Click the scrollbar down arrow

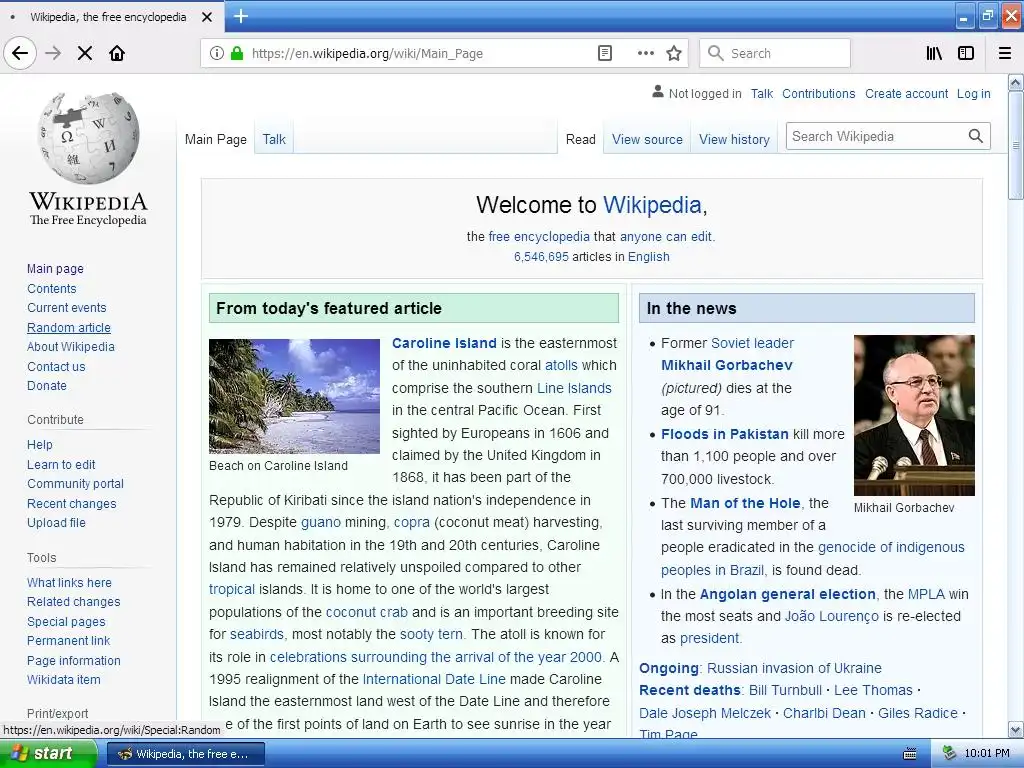coord(1016,729)
